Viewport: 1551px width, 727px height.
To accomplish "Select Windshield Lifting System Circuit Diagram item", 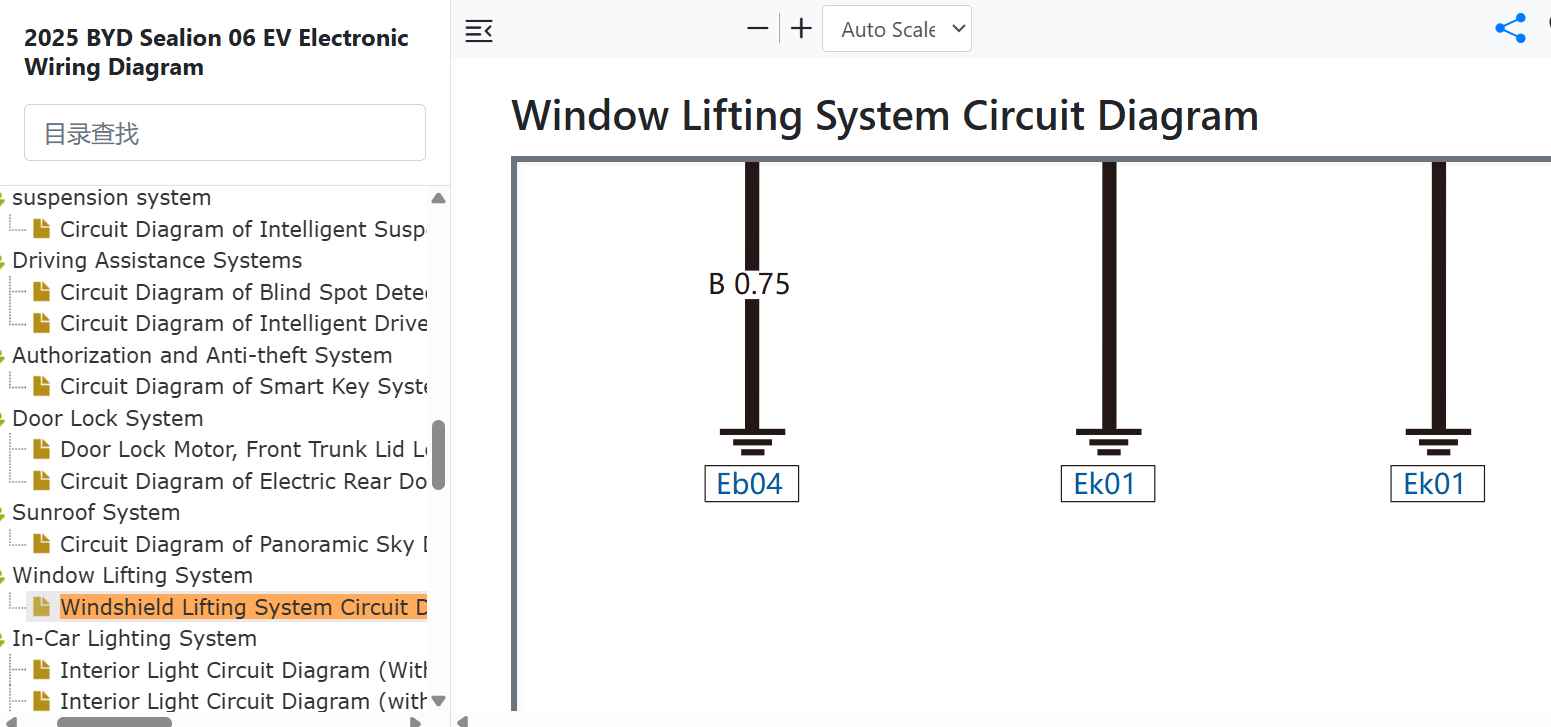I will coord(244,607).
